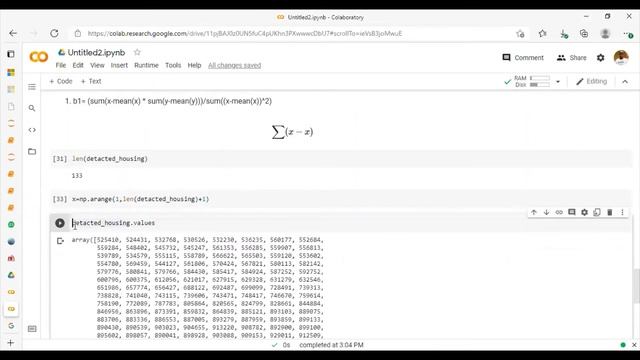Image resolution: width=640 pixels, height=360 pixels.
Task: Open the Tools menu
Action: click(173, 65)
